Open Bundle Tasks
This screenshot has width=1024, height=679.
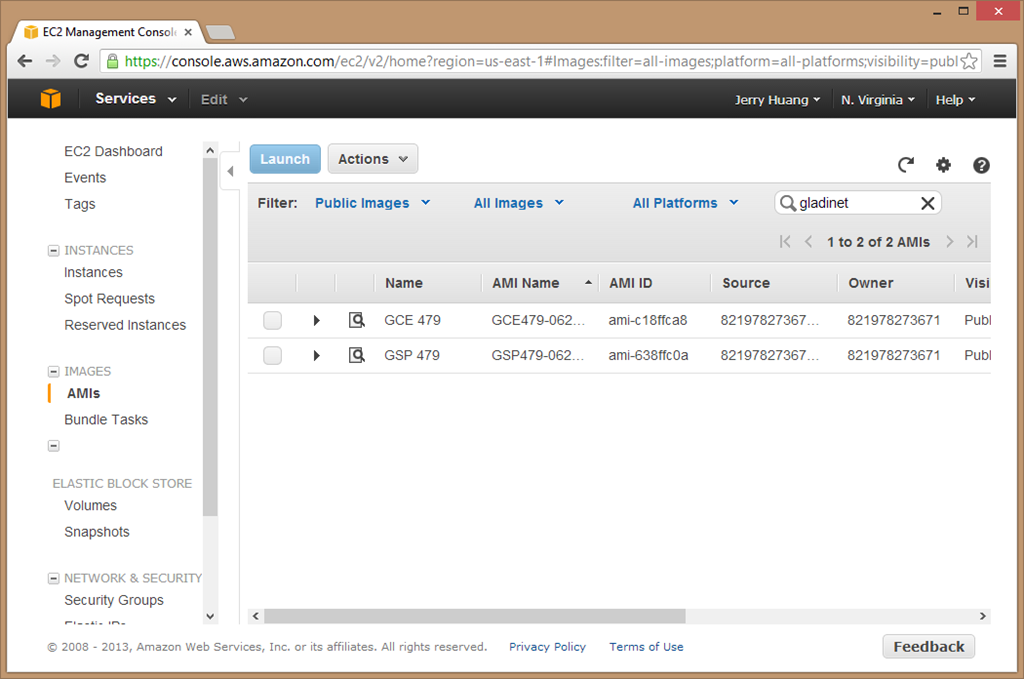pyautogui.click(x=106, y=420)
